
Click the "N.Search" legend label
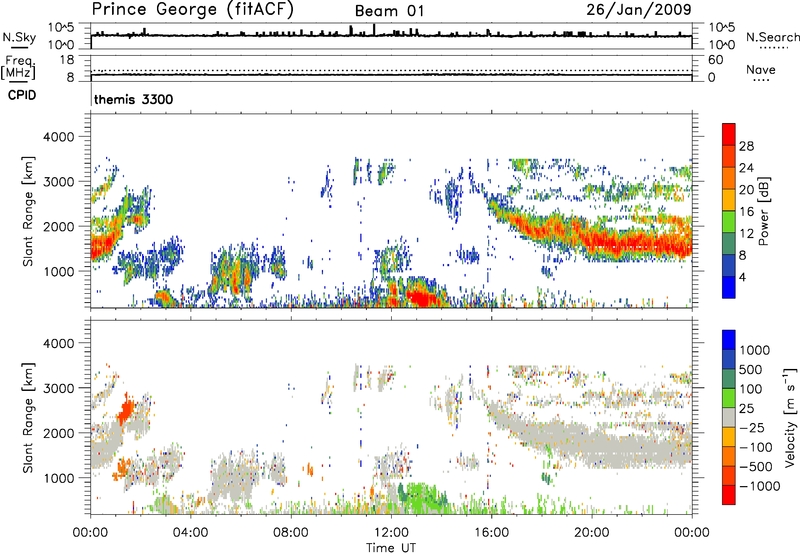(x=772, y=37)
